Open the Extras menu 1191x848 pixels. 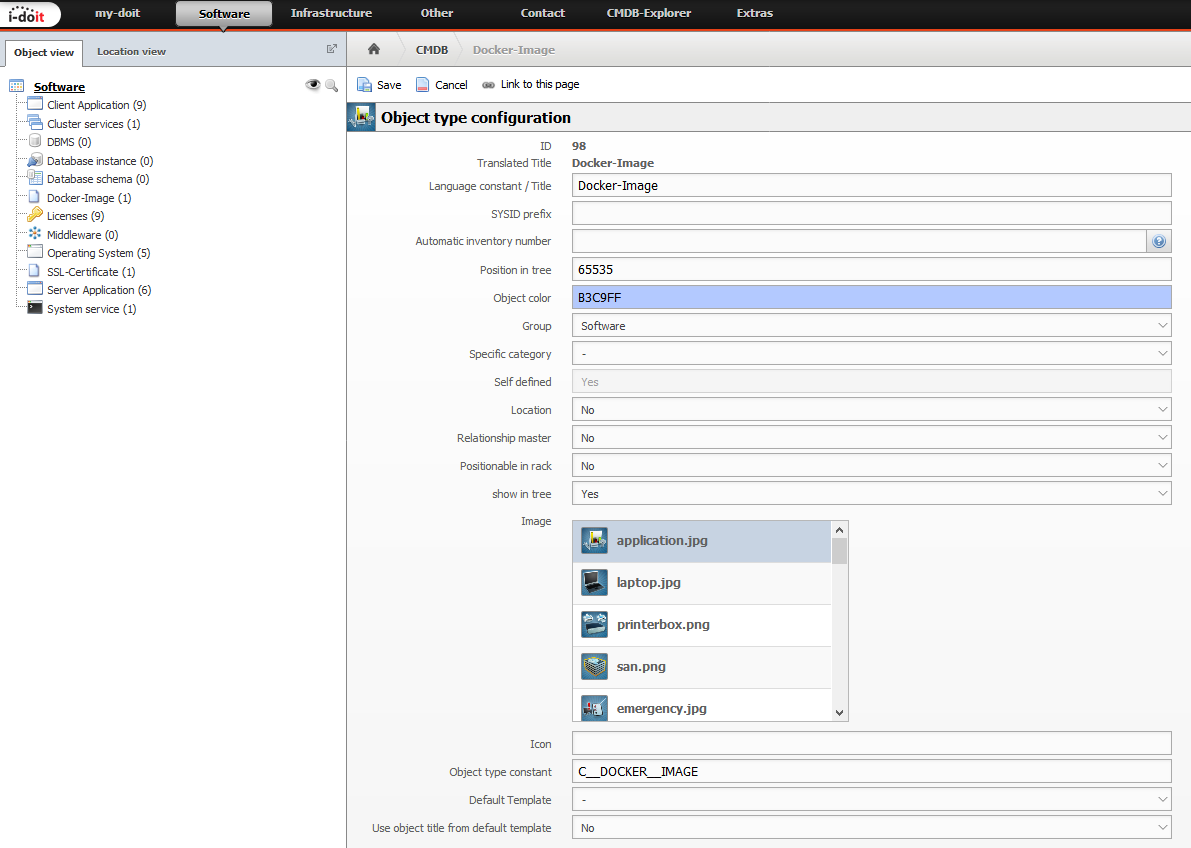pyautogui.click(x=754, y=13)
